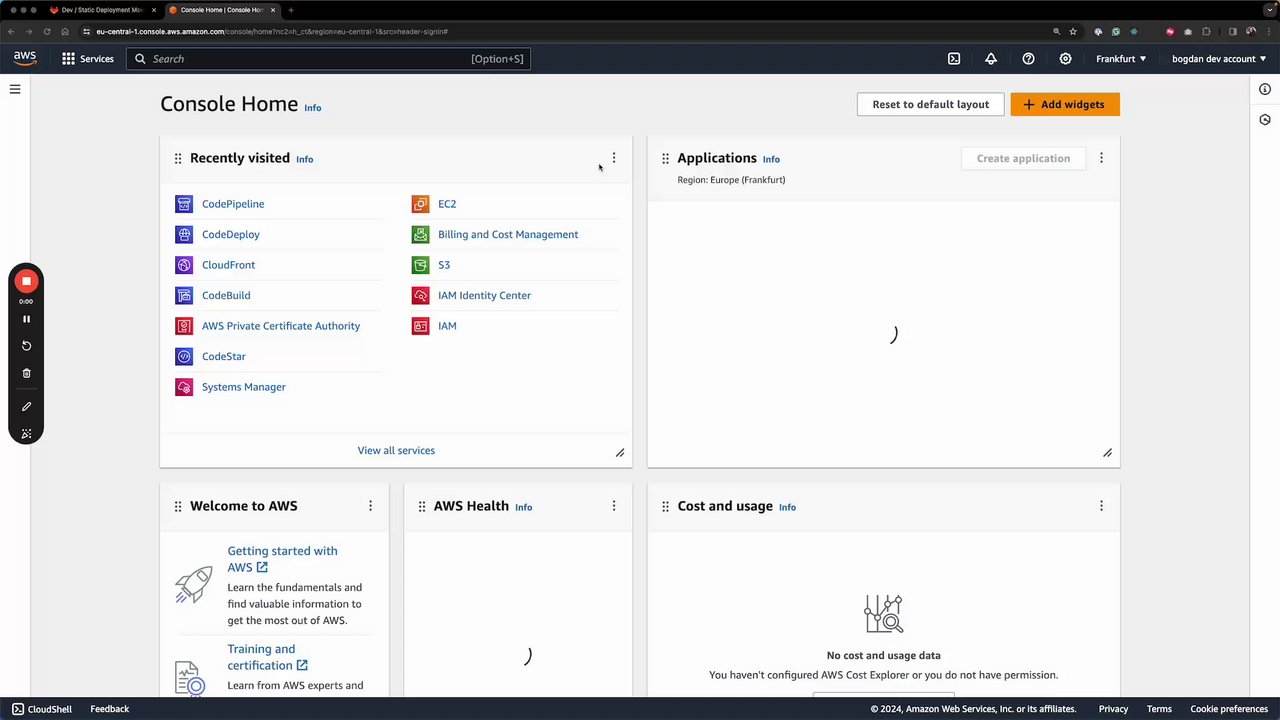Click the AWS Private Certificate Authority icon

coord(184,326)
